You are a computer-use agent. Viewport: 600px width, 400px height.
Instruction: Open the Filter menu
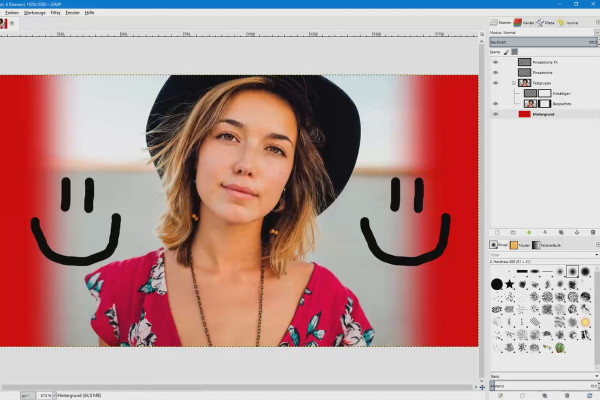[x=55, y=13]
